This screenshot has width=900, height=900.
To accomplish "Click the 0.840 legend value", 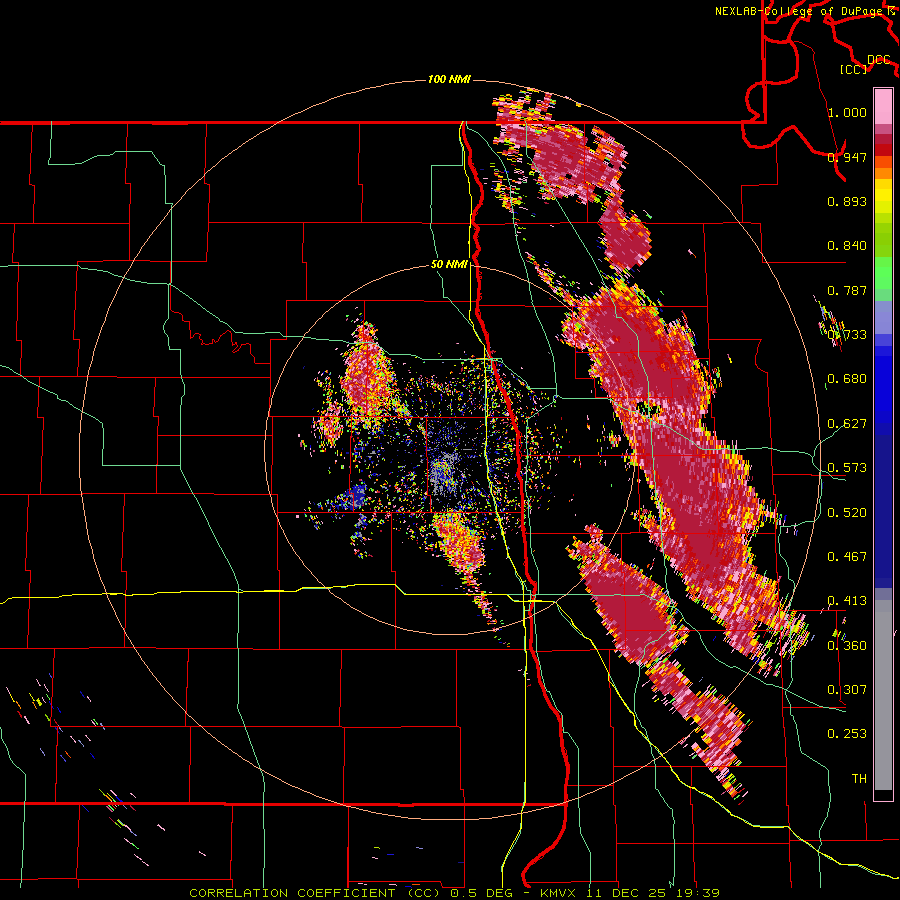I will [x=847, y=246].
